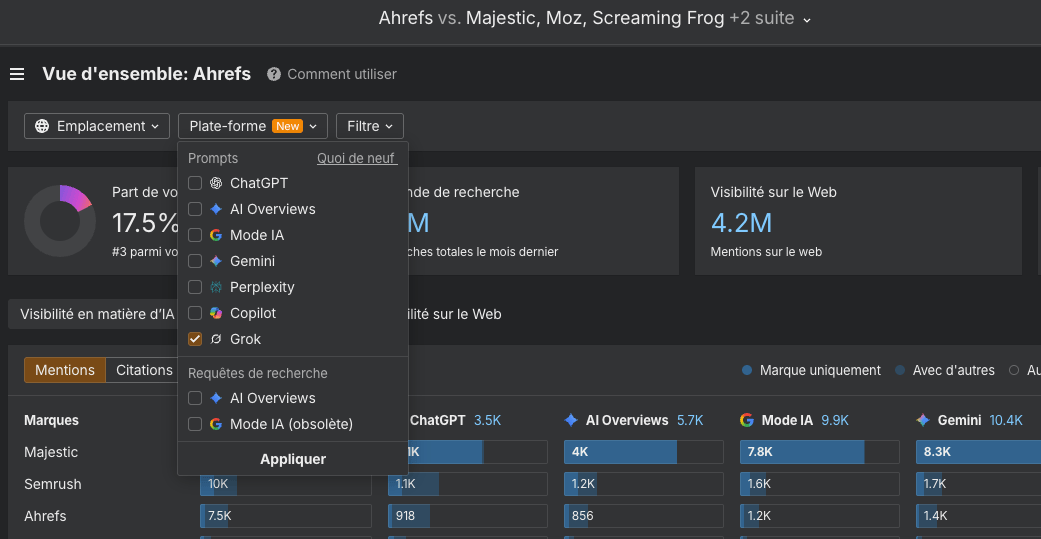The height and width of the screenshot is (539, 1041).
Task: Open the Quoi de neuf link
Action: pyautogui.click(x=357, y=158)
